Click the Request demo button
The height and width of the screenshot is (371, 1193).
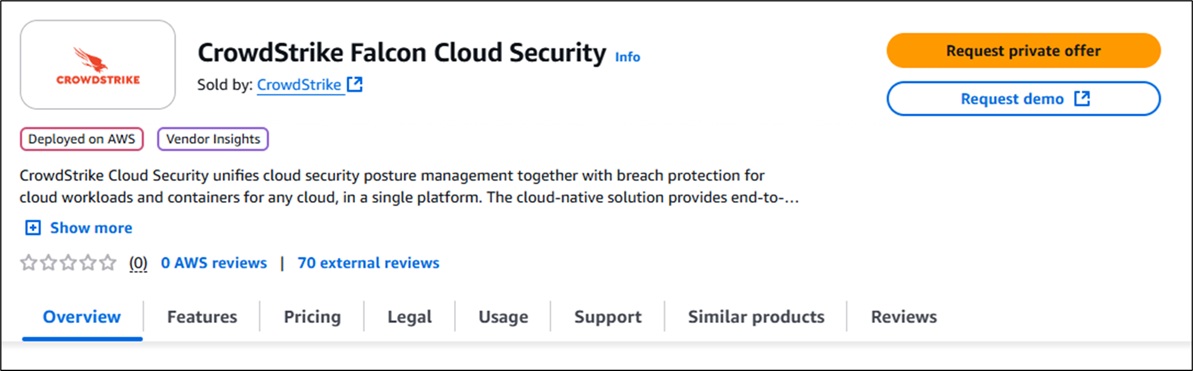1023,99
